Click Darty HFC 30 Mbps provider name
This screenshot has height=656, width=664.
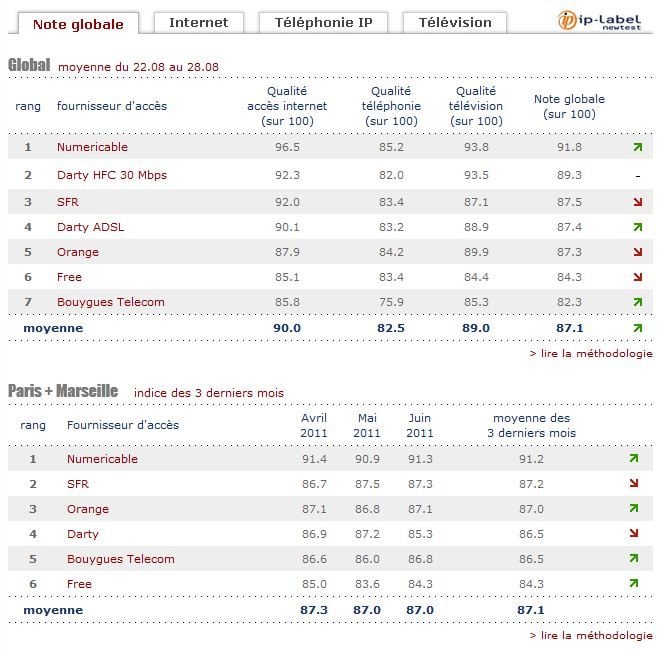111,175
